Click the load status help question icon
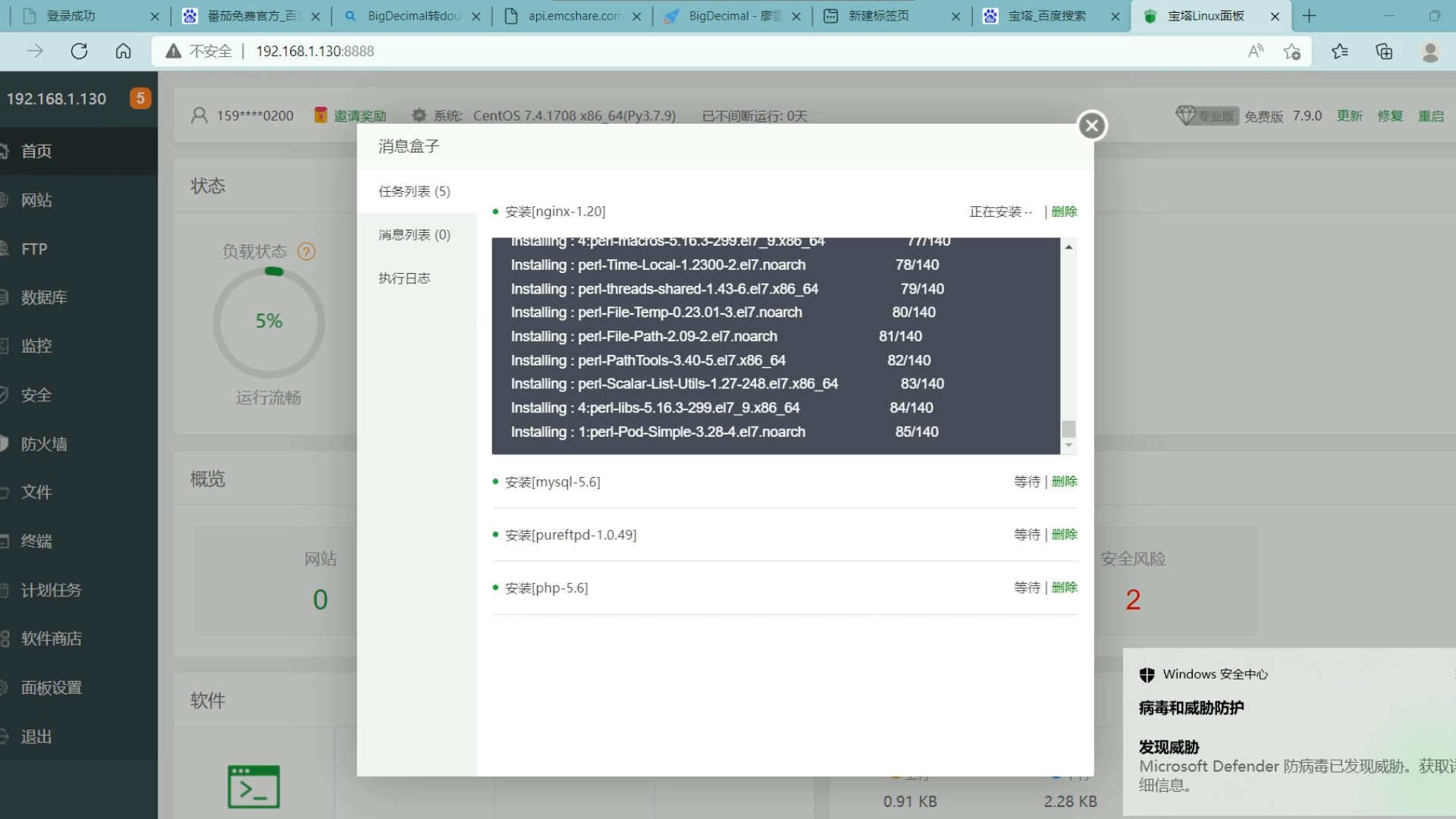Screen dimensions: 1456x819 (306, 252)
